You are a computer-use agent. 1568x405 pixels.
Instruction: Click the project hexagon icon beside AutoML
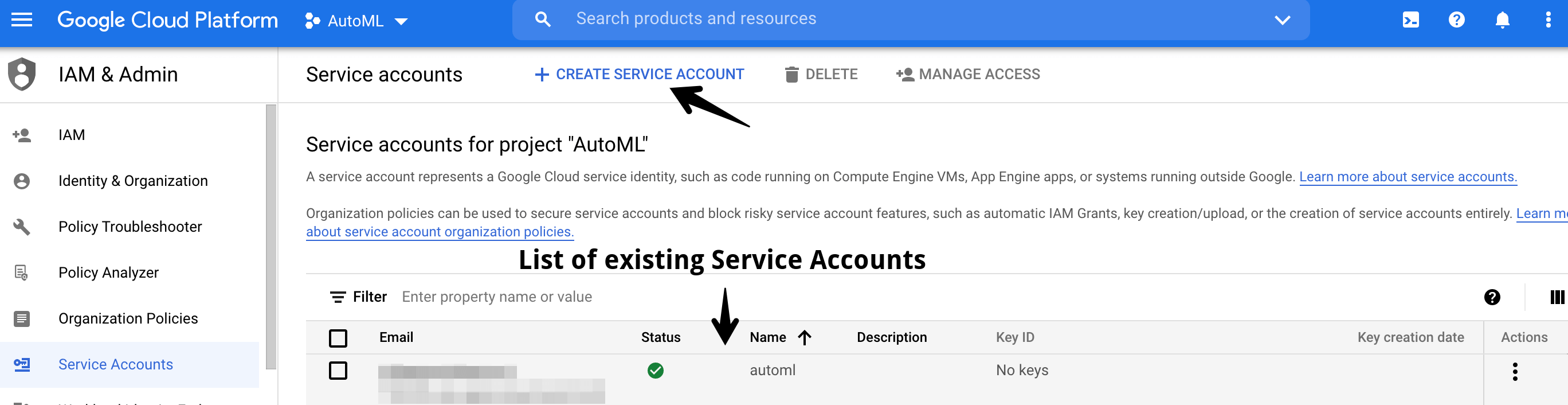point(312,21)
